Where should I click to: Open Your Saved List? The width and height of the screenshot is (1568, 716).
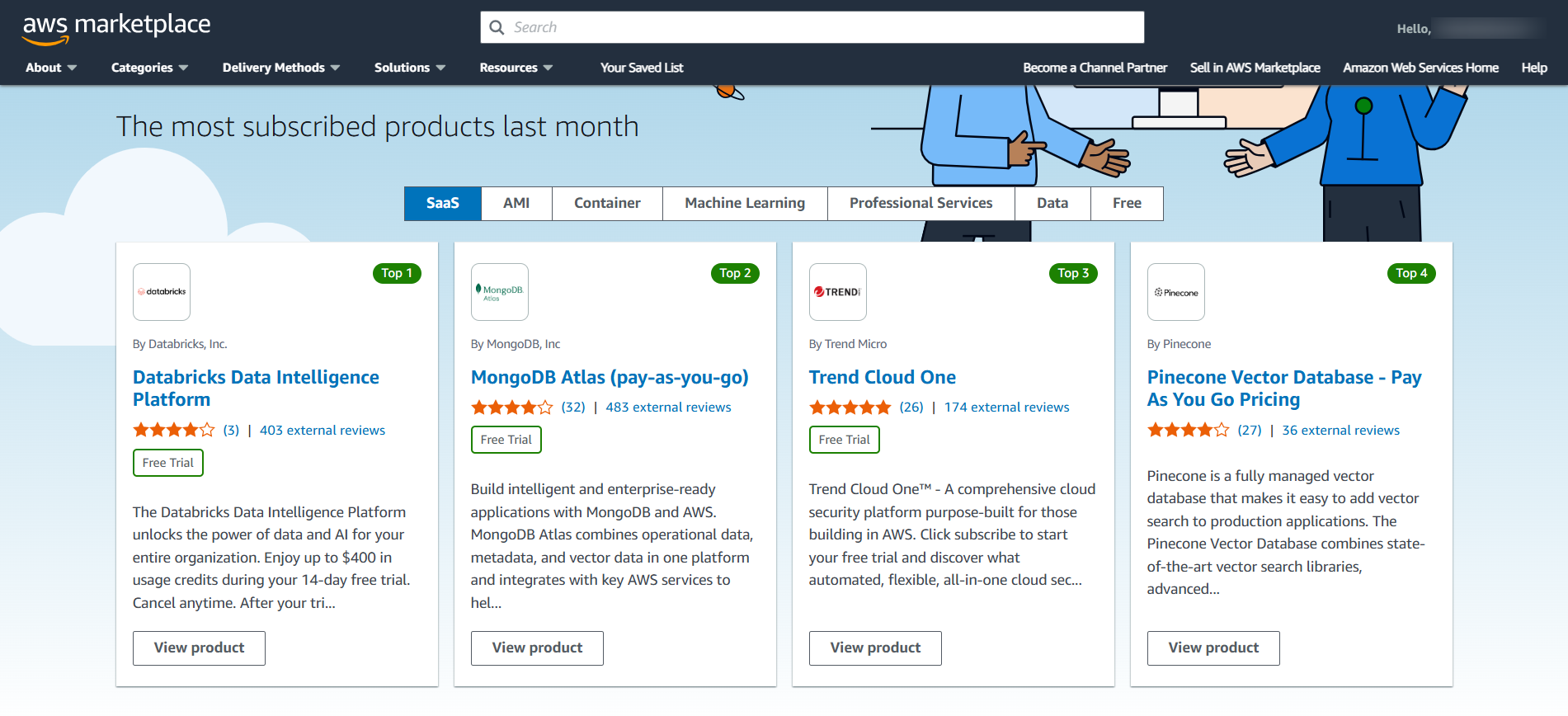(642, 68)
